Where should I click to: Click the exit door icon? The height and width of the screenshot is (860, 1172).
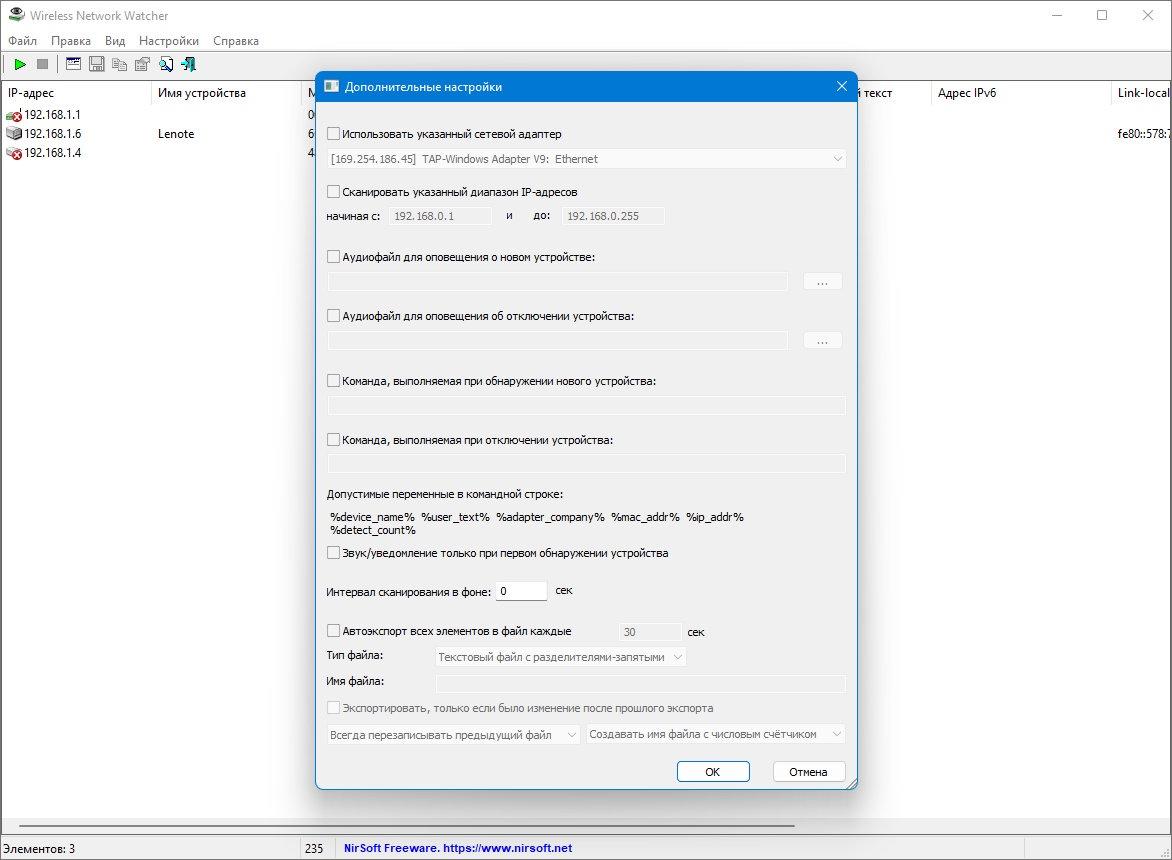[x=189, y=64]
